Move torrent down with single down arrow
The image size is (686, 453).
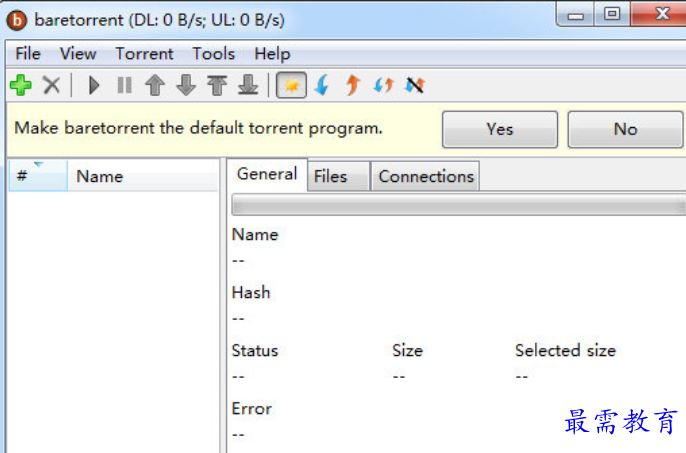(x=186, y=85)
